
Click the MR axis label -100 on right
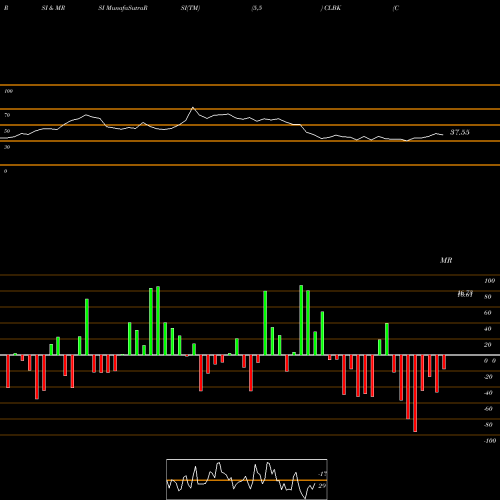(x=490, y=441)
